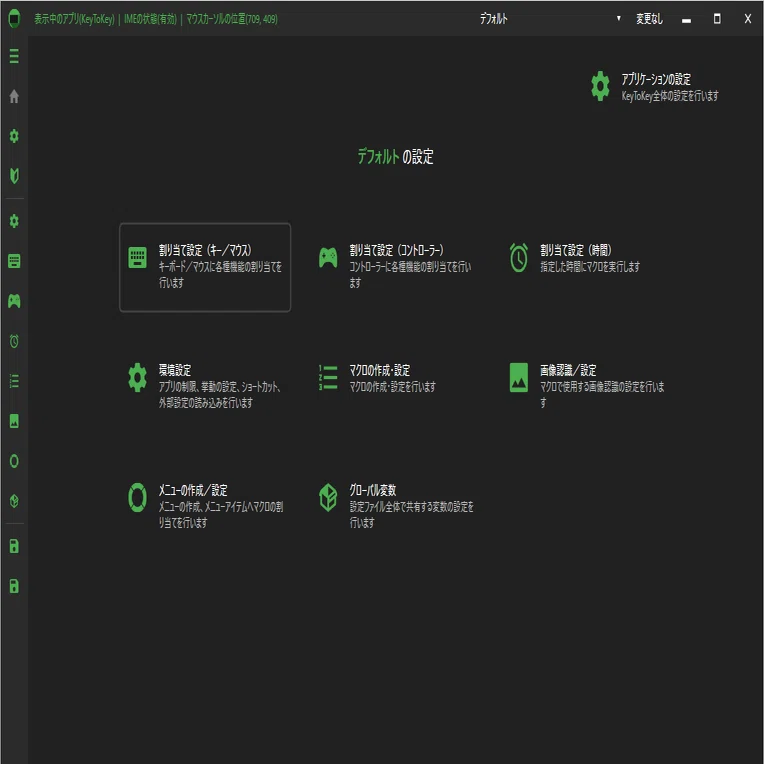
Task: Click sidebar gear icon above the keyboard icon
Action: [14, 221]
